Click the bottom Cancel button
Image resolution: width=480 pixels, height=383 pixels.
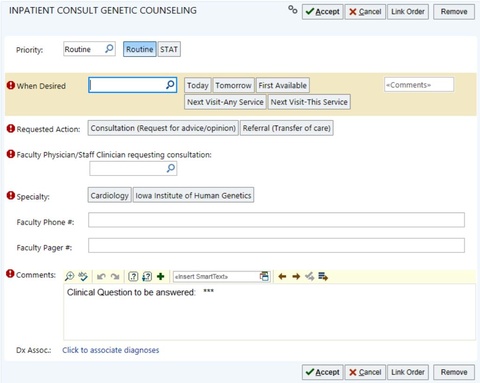[x=365, y=372]
